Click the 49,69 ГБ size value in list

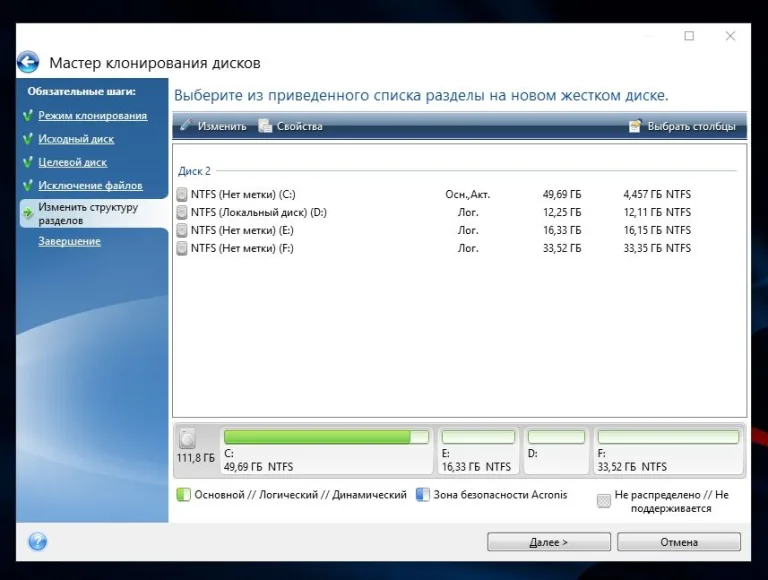[562, 194]
